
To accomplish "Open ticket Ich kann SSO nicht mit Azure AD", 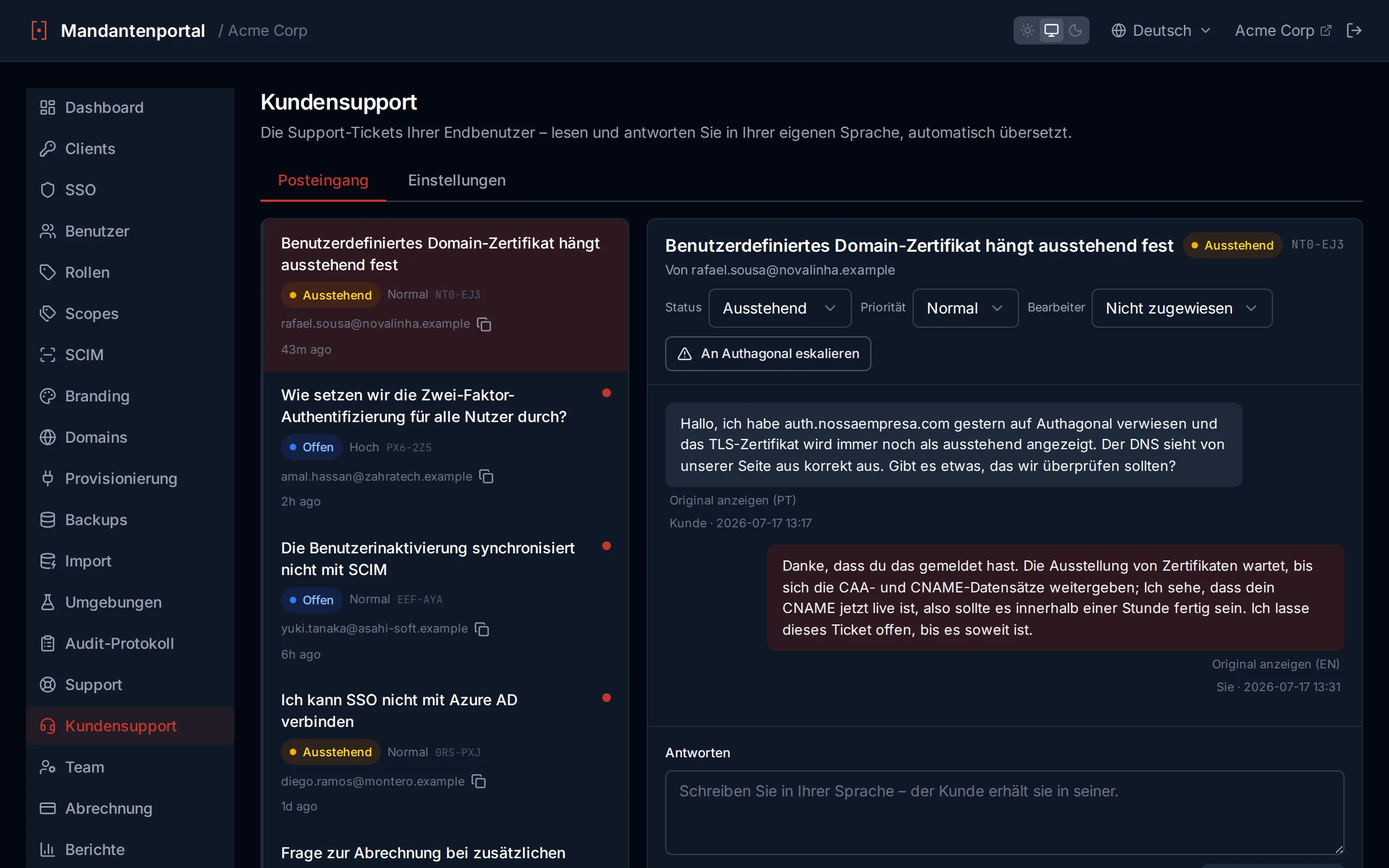I will (445, 752).
